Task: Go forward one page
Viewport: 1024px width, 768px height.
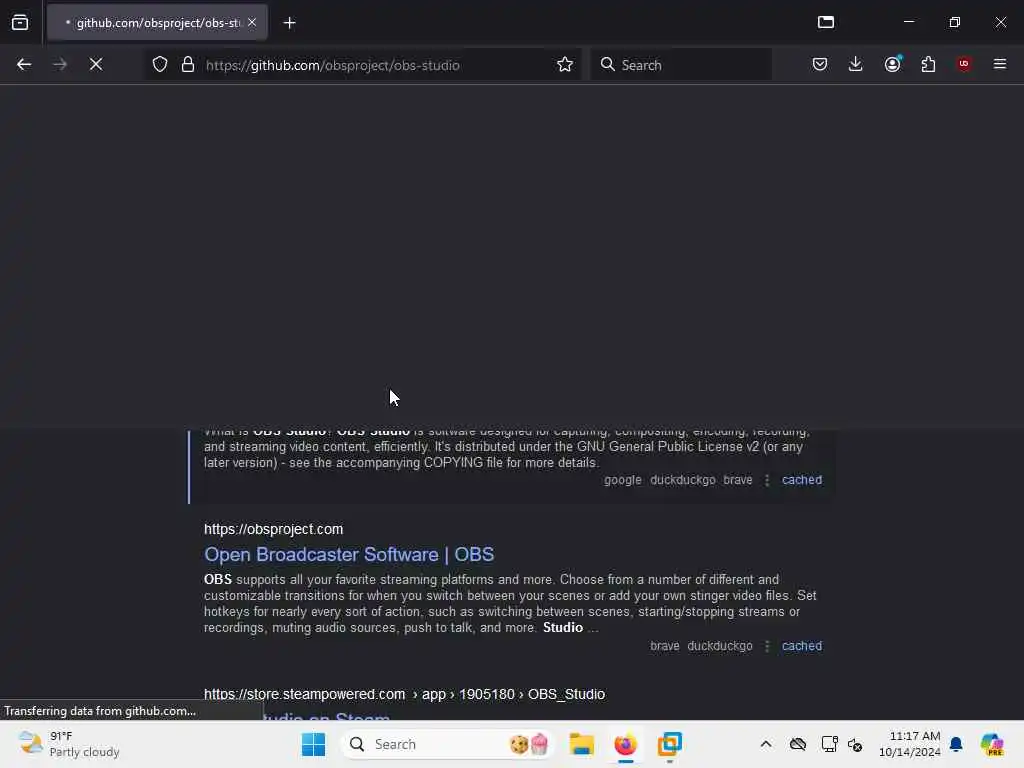Action: [x=59, y=64]
